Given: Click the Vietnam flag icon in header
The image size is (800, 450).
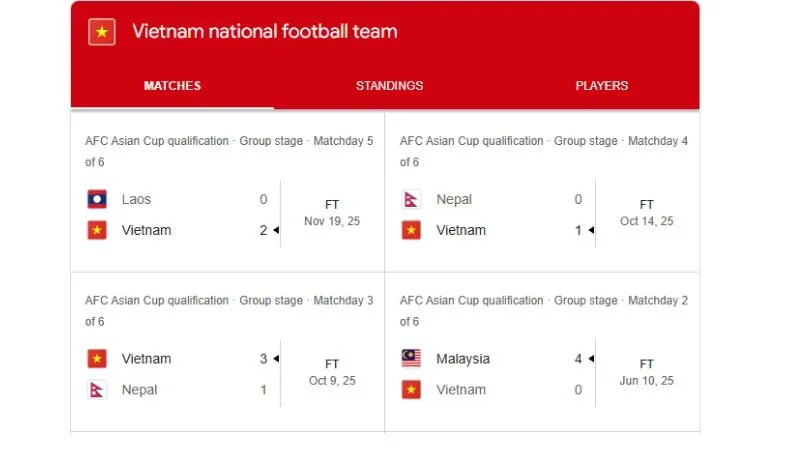Looking at the screenshot, I should (x=101, y=32).
